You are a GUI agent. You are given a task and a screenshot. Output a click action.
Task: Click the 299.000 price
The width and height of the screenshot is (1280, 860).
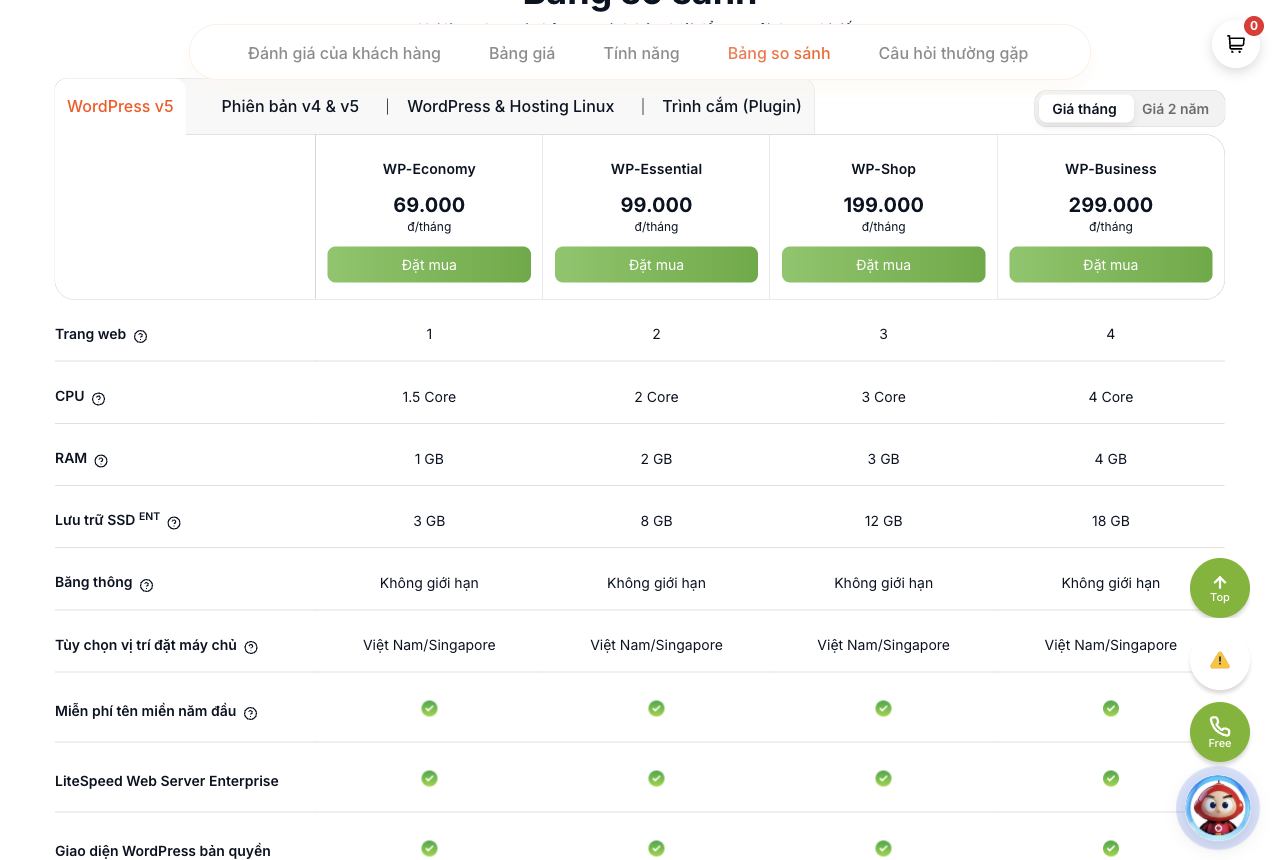point(1110,205)
